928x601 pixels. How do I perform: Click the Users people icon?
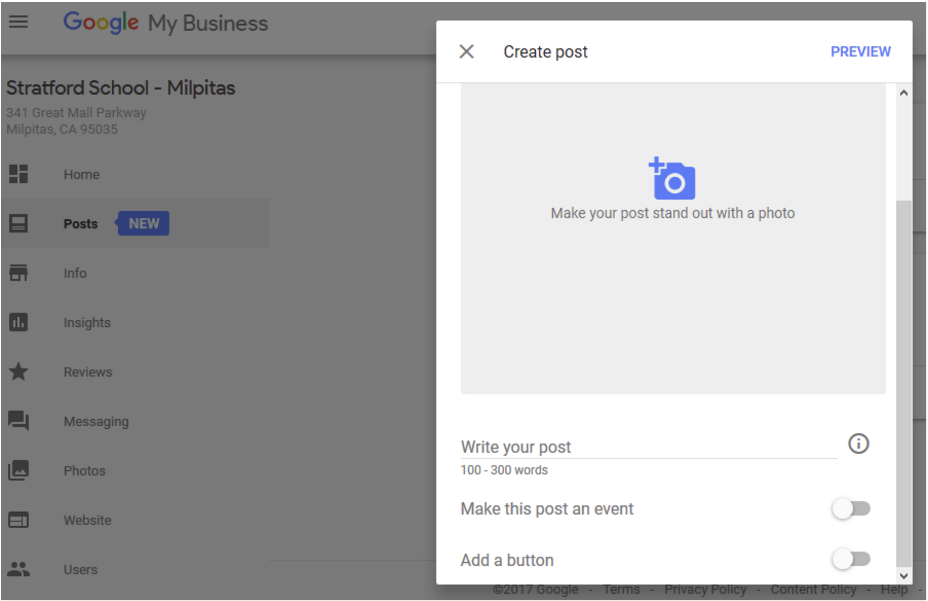pos(18,569)
